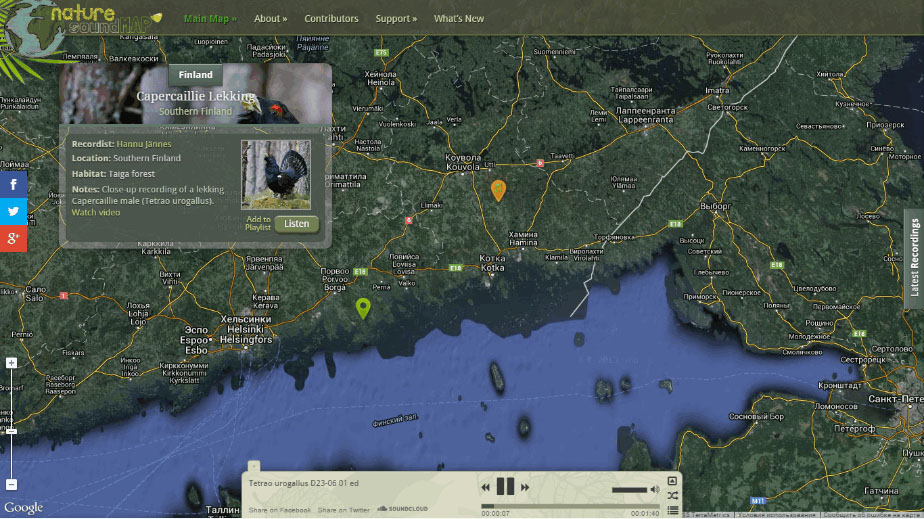Add Capercaillie recording to playlist
This screenshot has height=519, width=924.
point(258,223)
